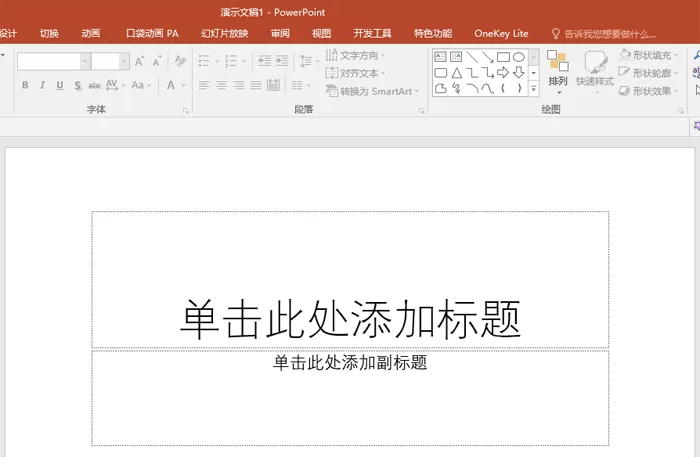Click the title placeholder 单击此处添加标题

pos(350,318)
